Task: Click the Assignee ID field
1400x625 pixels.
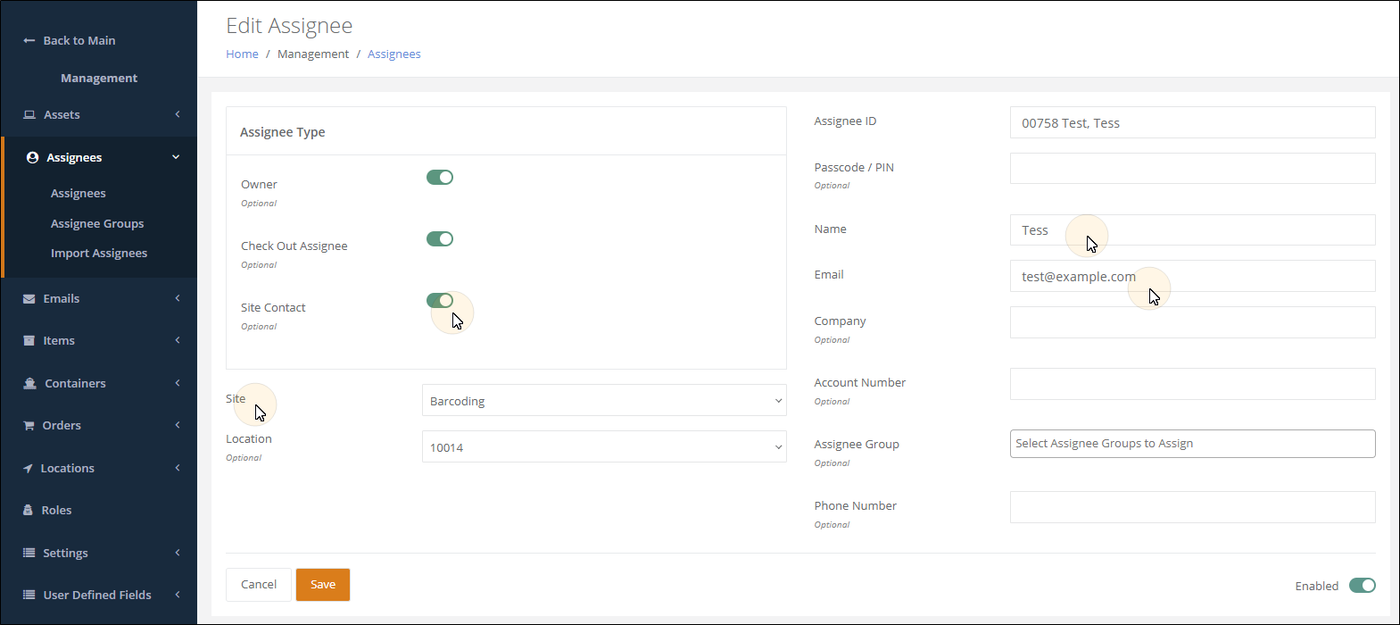Action: [x=1193, y=123]
